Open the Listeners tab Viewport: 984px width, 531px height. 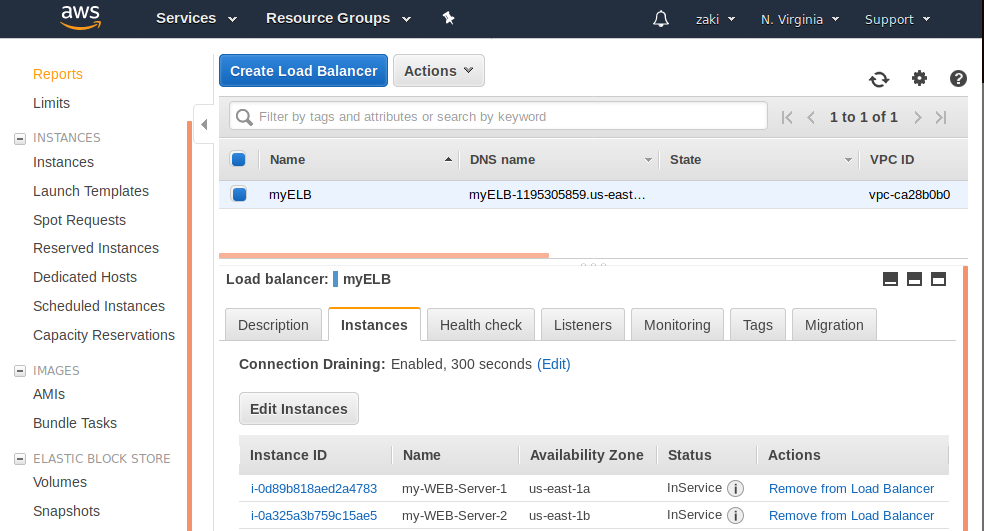coord(583,325)
